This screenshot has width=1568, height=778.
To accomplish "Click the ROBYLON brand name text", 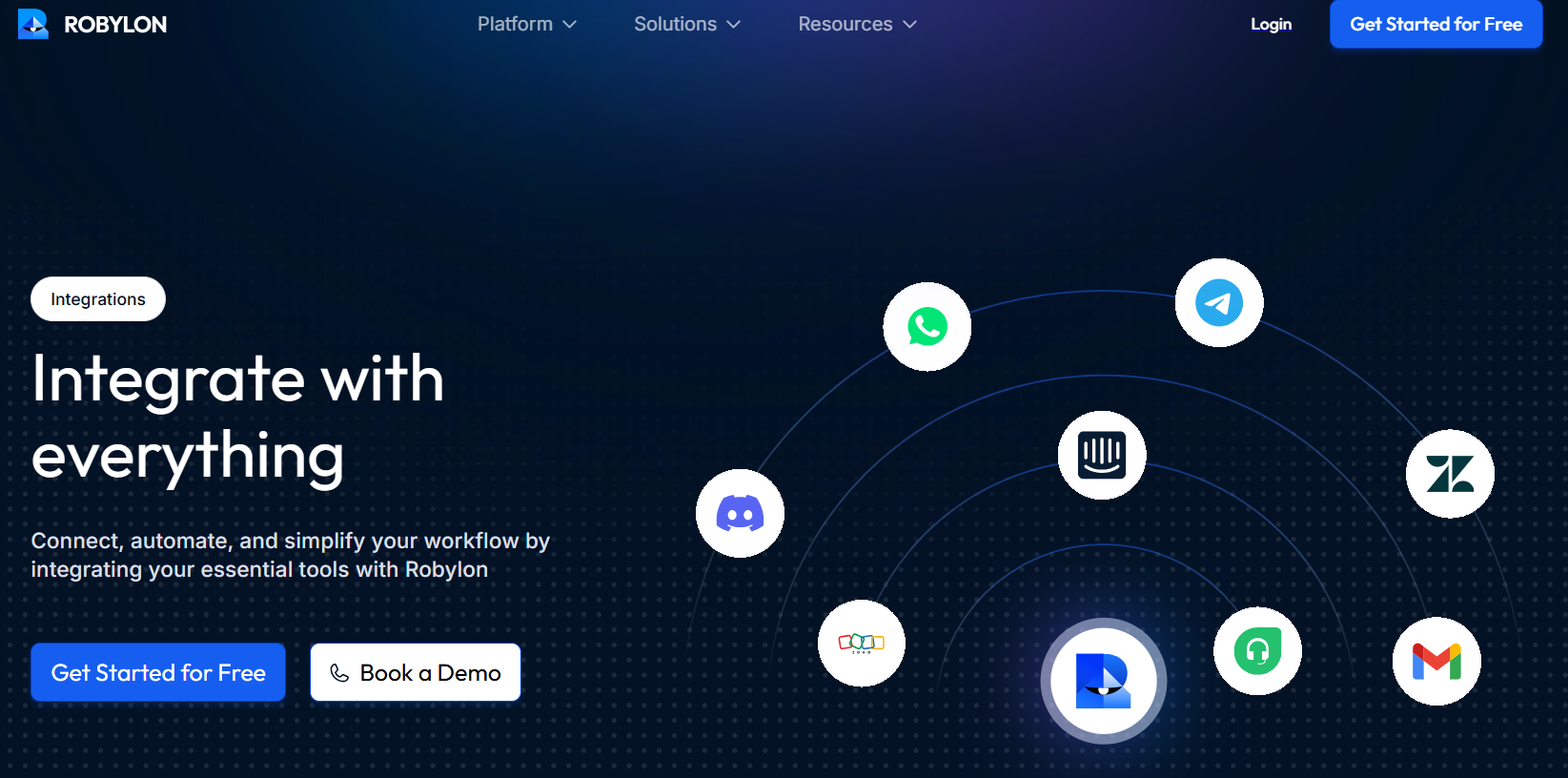I will coord(115,25).
